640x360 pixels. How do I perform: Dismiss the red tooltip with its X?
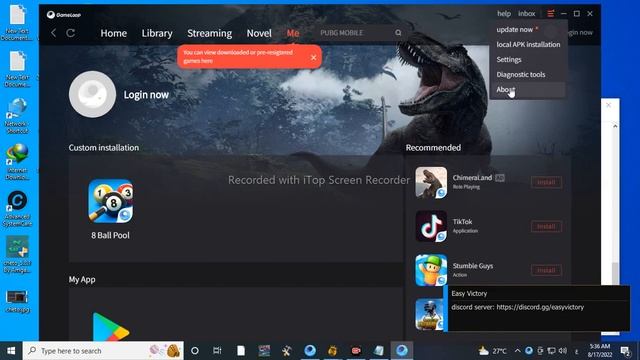[x=313, y=57]
